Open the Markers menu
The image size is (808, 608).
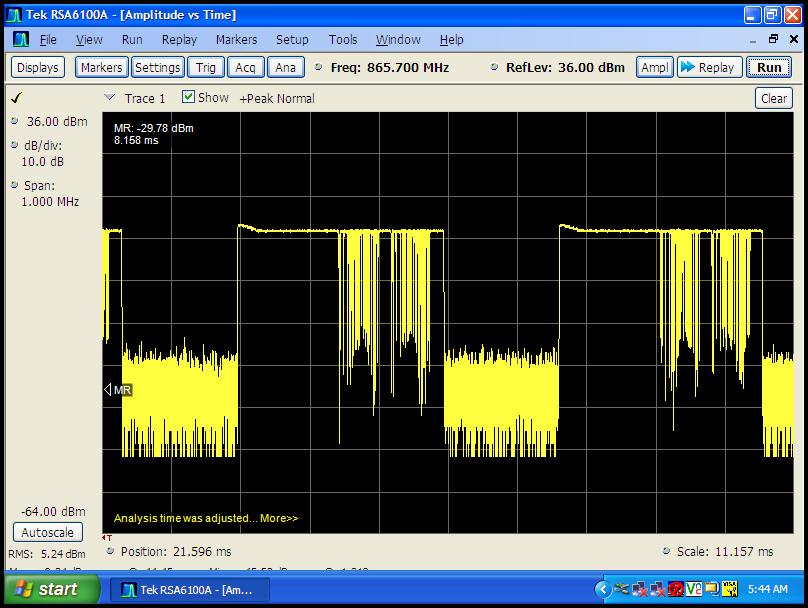click(x=236, y=40)
